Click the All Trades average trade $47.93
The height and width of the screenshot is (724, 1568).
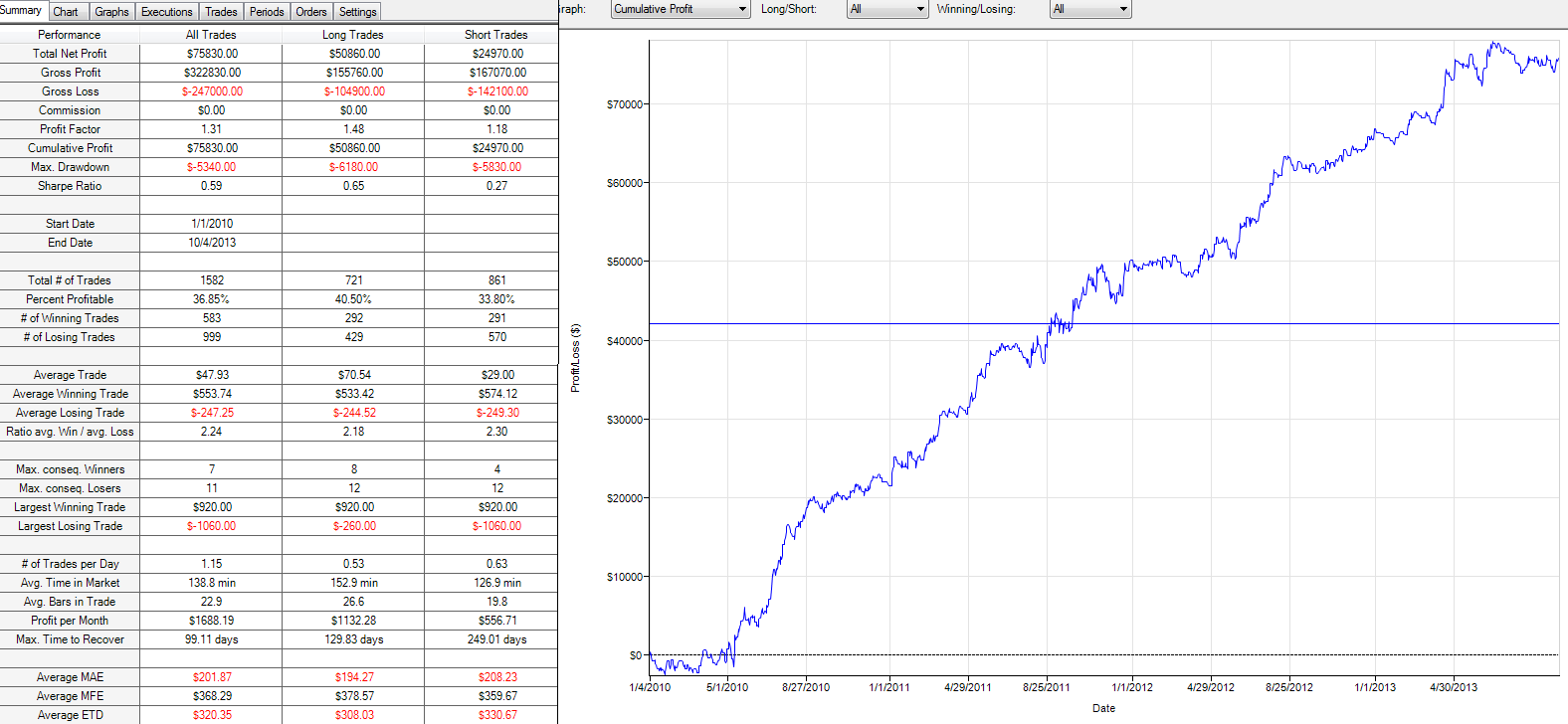tap(212, 375)
